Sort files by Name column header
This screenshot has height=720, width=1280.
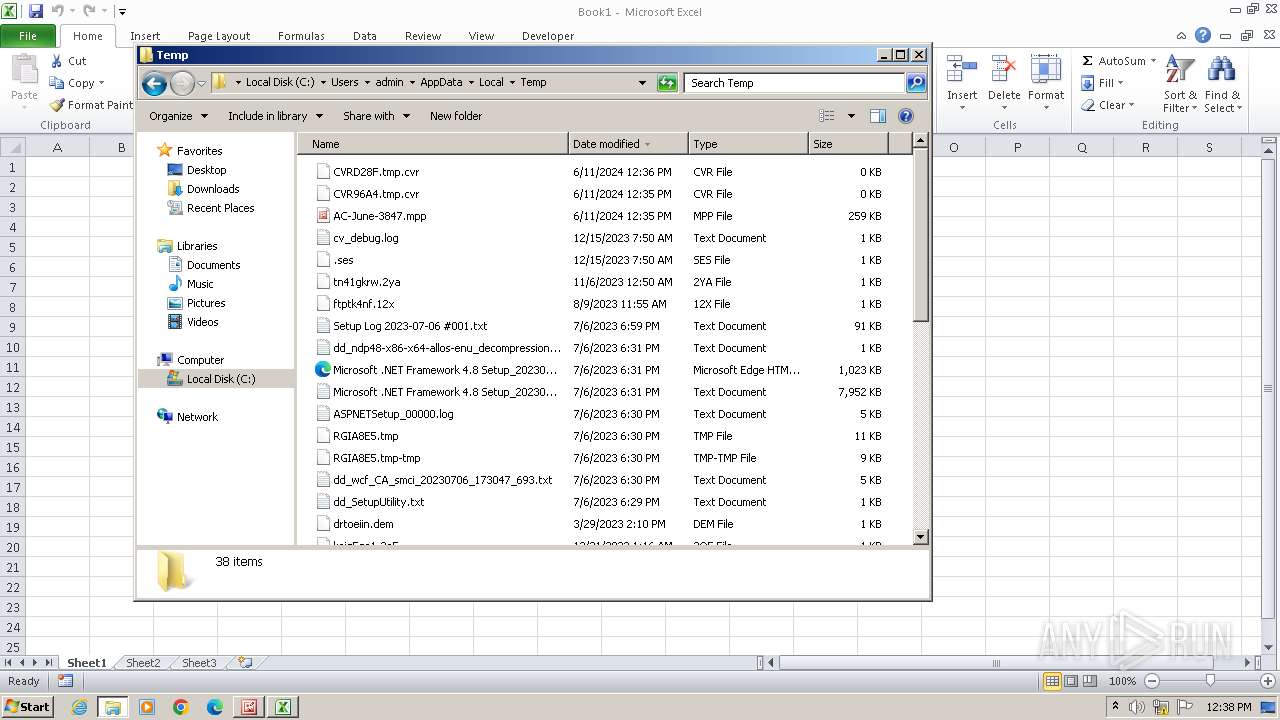click(432, 144)
